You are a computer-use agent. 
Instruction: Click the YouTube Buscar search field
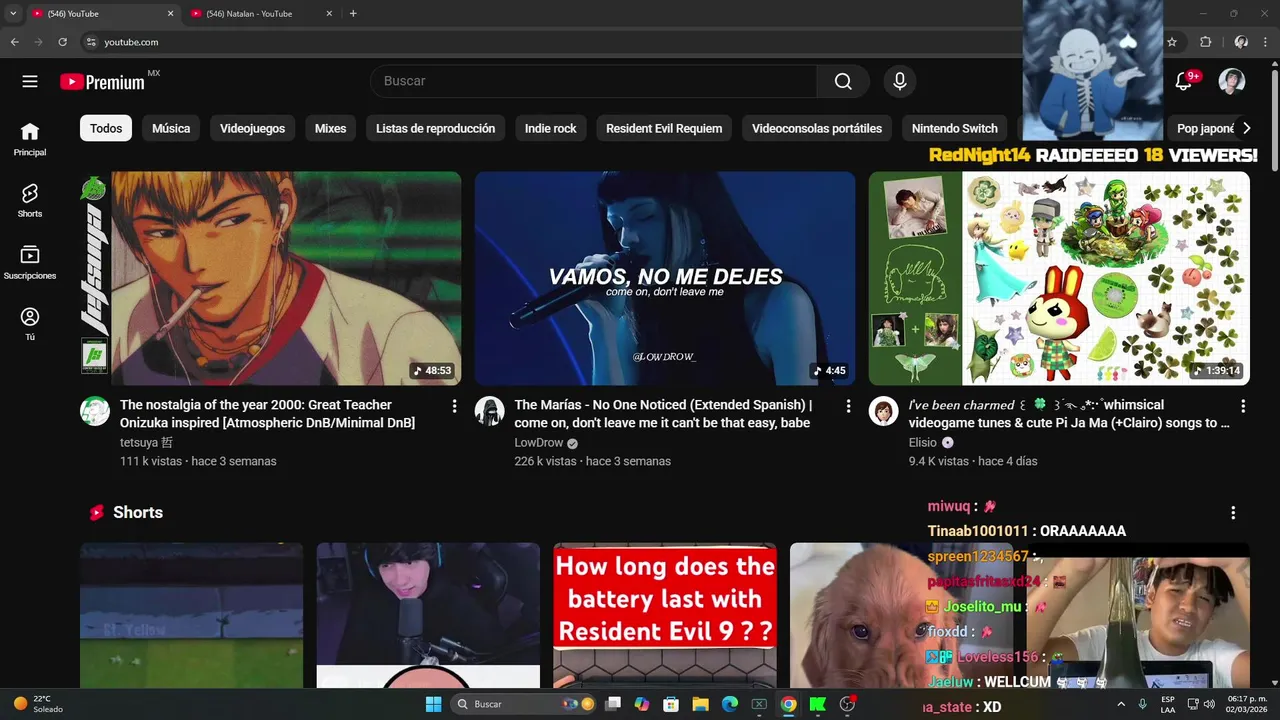coord(594,81)
